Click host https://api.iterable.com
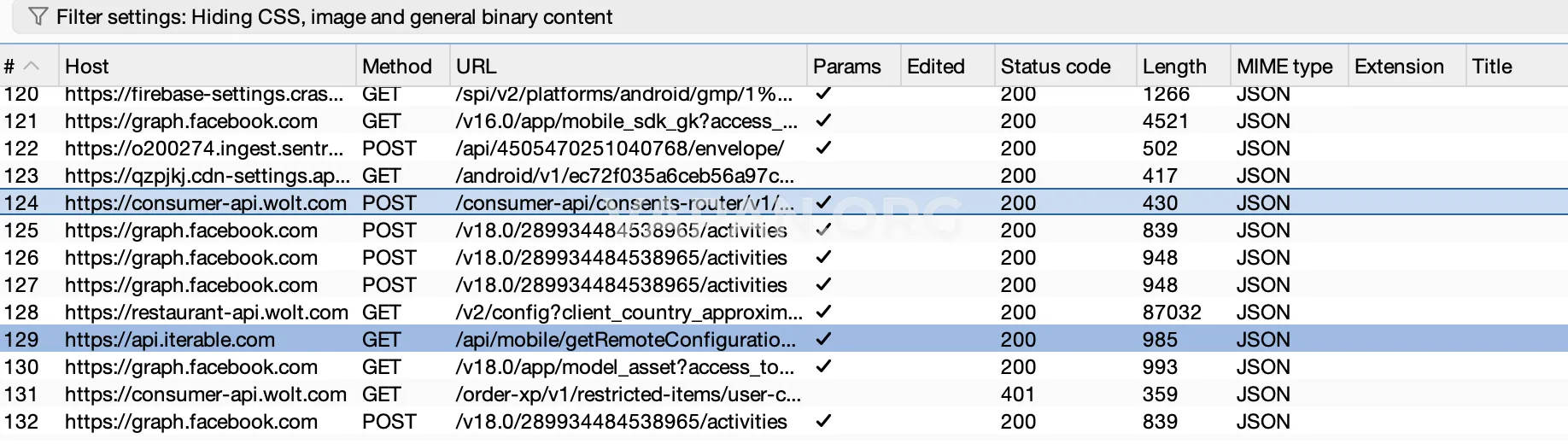 click(170, 340)
